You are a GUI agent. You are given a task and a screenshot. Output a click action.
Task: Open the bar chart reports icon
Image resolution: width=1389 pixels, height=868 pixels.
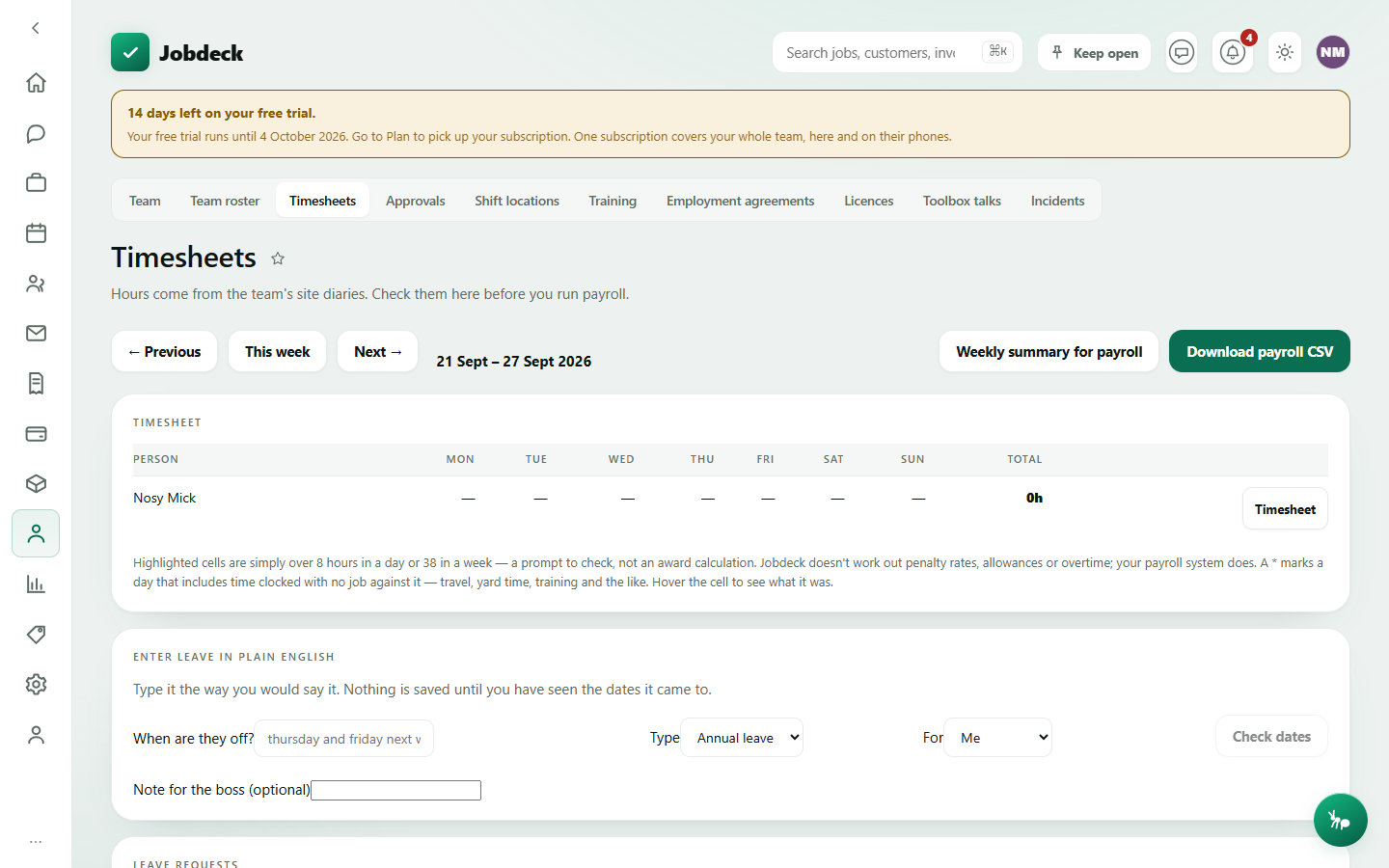[36, 584]
